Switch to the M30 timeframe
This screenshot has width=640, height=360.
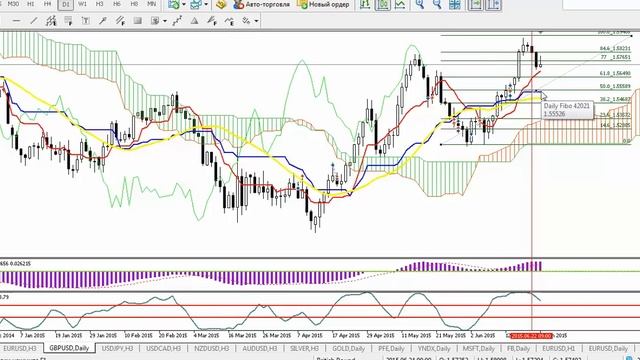pos(13,4)
